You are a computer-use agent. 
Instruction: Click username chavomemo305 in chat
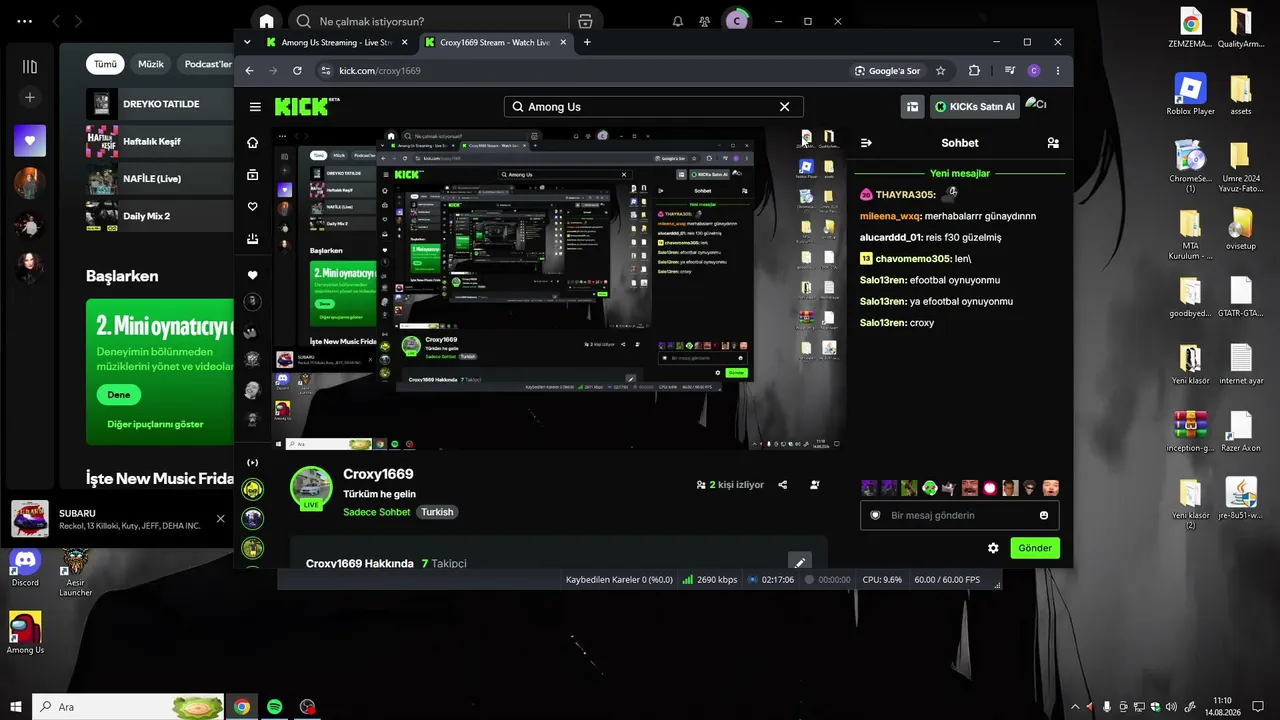pos(914,259)
